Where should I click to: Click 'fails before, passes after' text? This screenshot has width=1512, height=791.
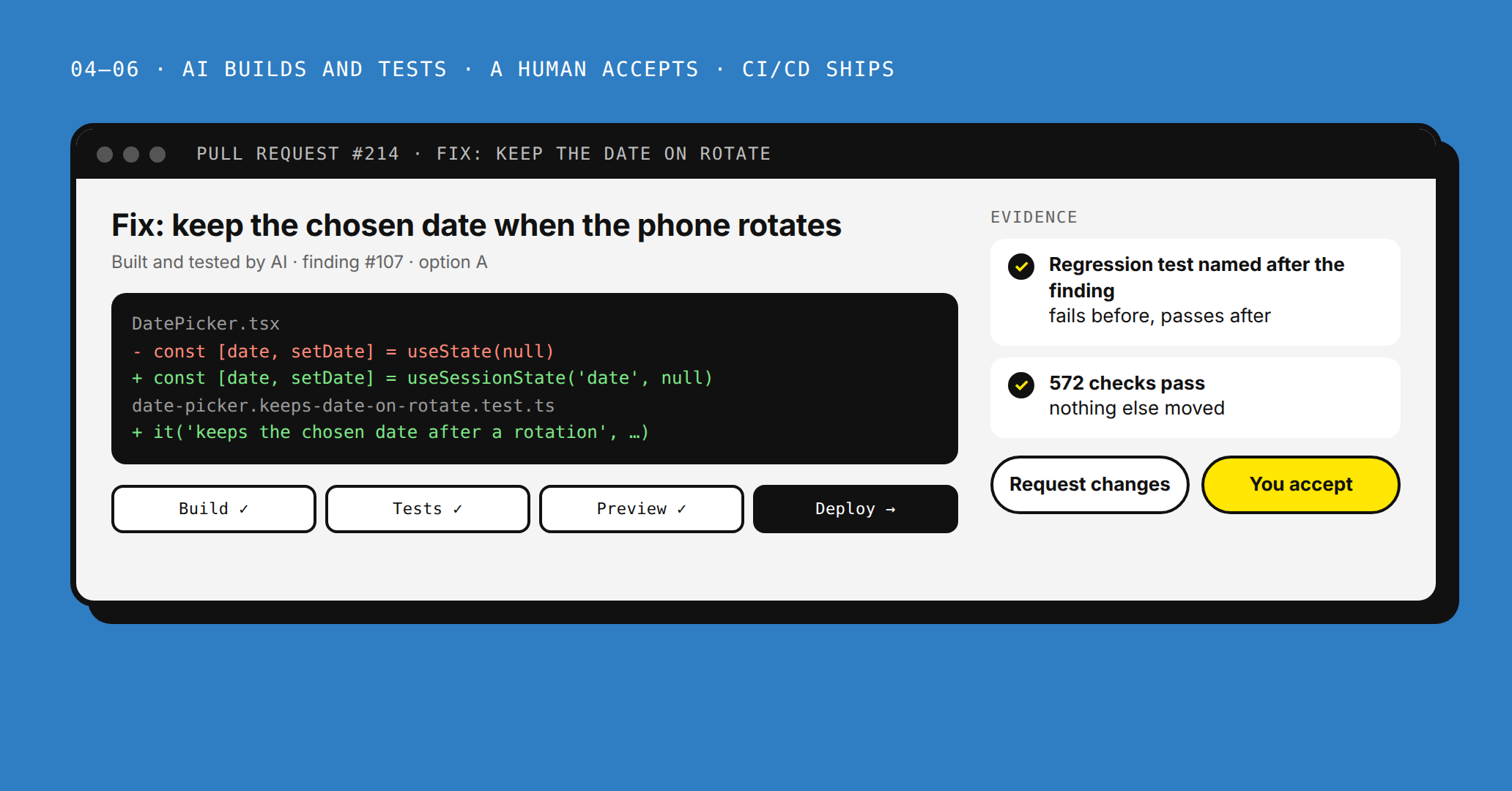[x=1160, y=316]
